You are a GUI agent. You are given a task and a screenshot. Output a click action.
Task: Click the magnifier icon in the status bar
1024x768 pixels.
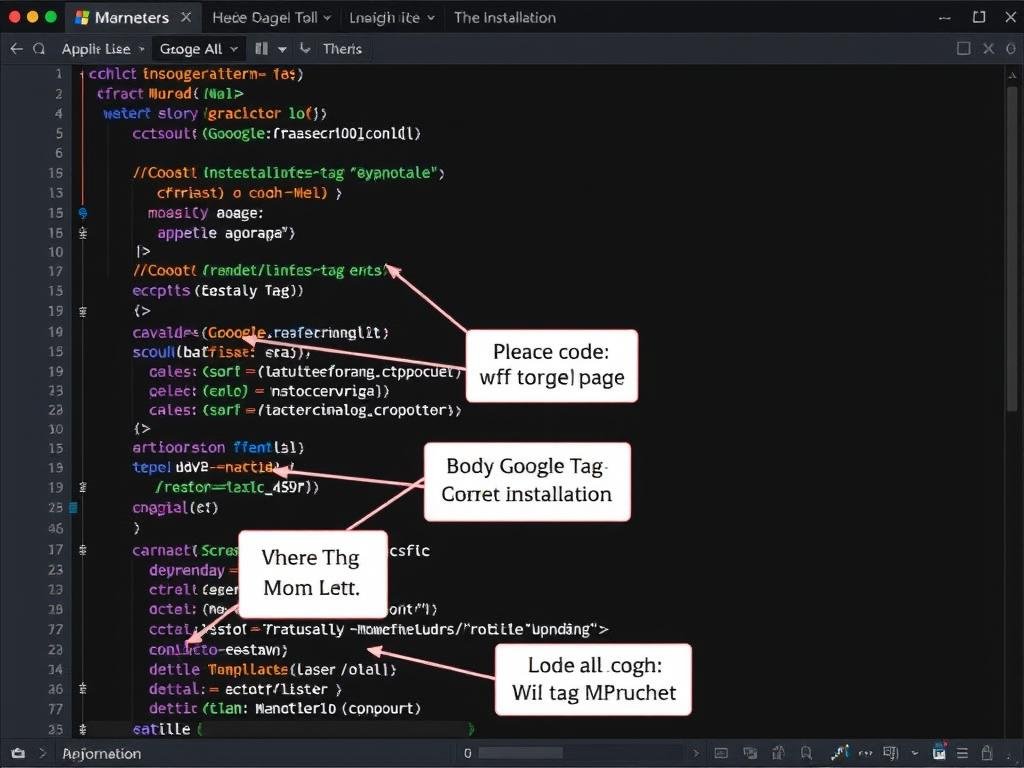804,754
